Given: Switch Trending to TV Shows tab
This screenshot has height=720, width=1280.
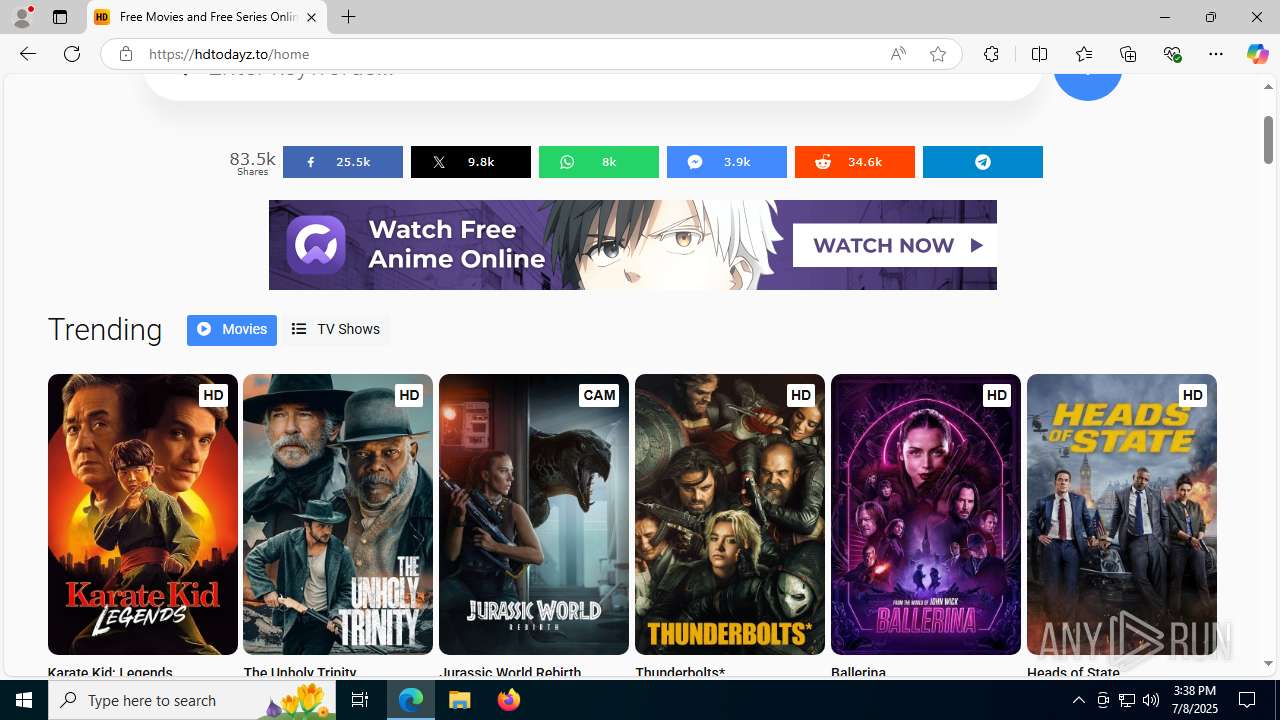Looking at the screenshot, I should tap(336, 329).
